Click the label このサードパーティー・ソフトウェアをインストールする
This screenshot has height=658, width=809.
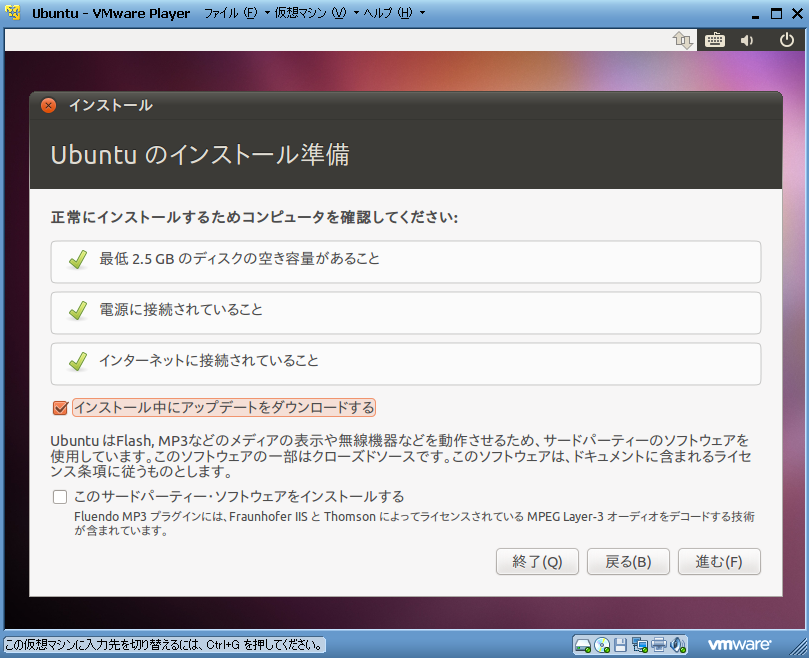239,497
